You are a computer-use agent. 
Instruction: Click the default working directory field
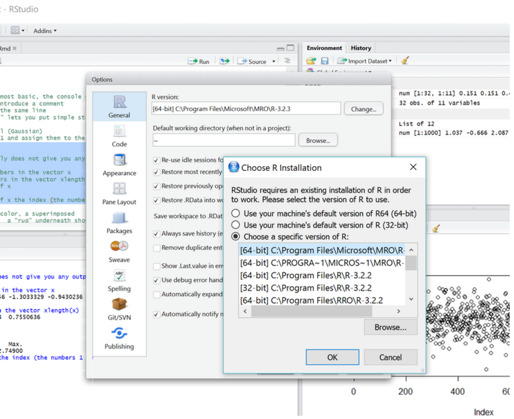pyautogui.click(x=224, y=140)
